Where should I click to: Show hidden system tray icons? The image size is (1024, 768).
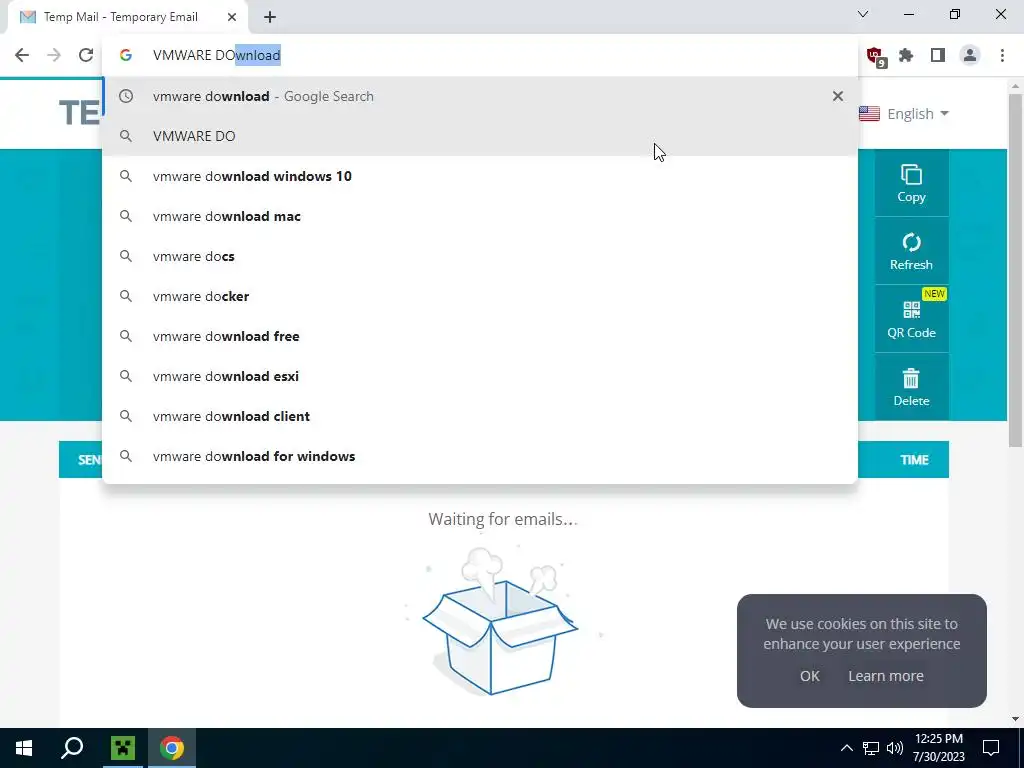click(846, 748)
